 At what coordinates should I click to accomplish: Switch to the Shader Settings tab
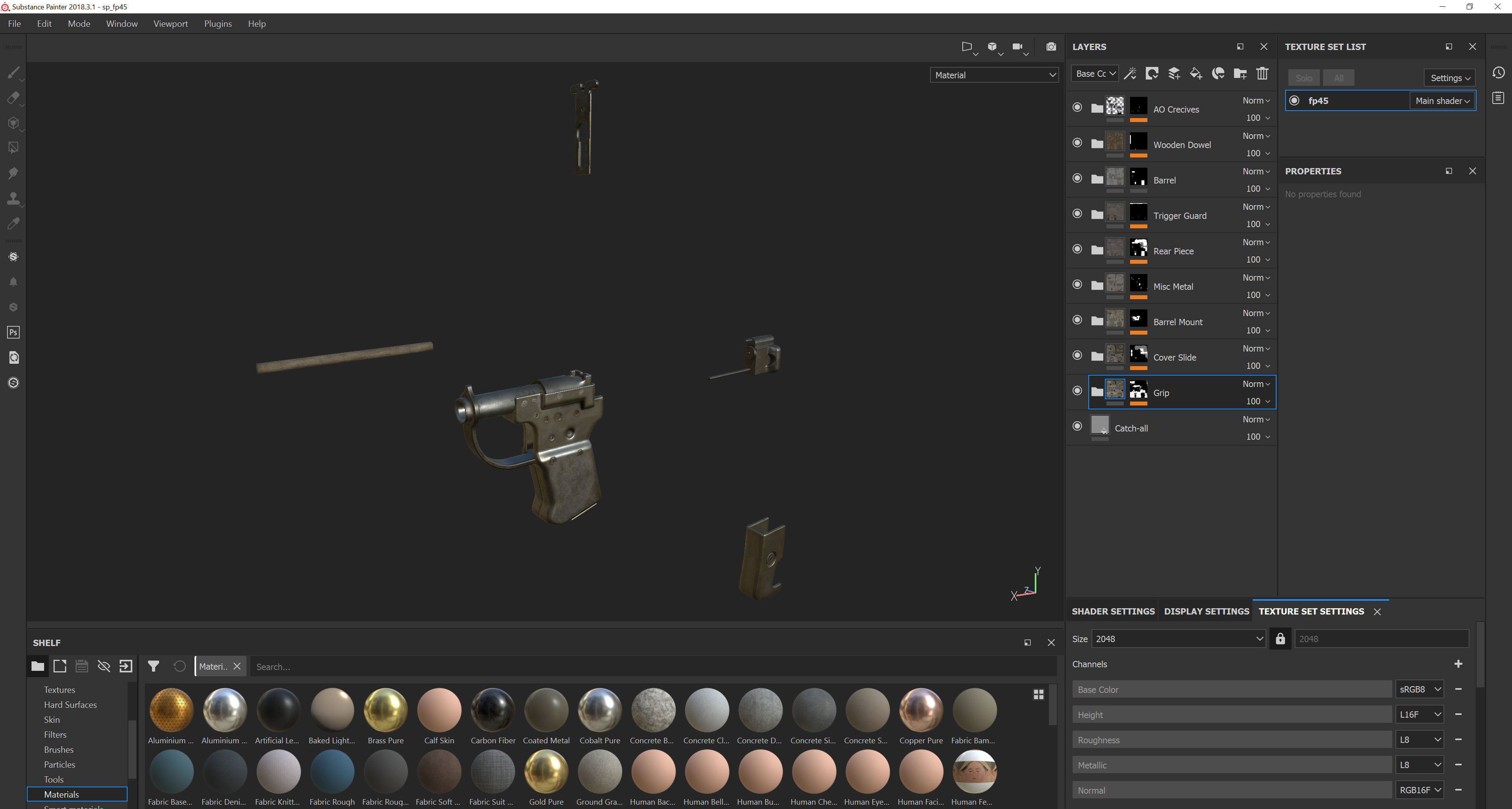pyautogui.click(x=1113, y=611)
